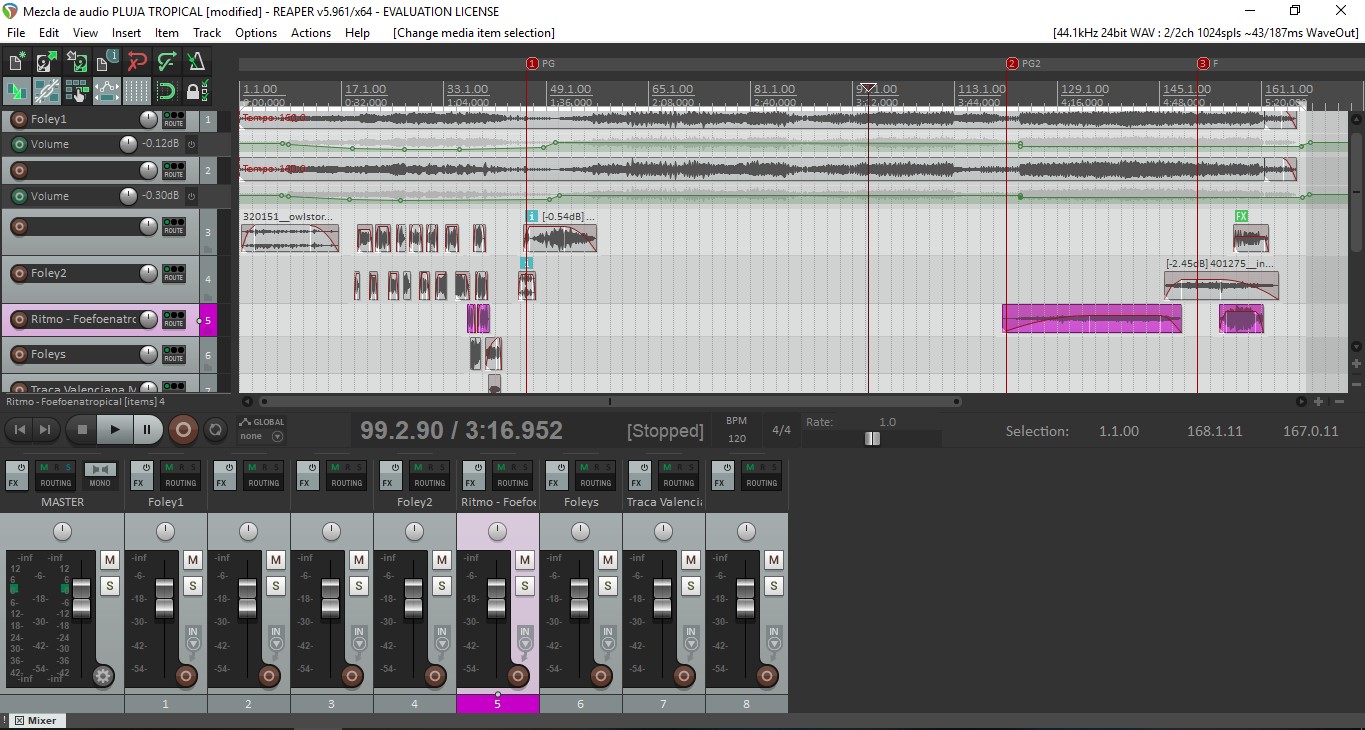Screen dimensions: 1365x730
Task: Click the PG2 marker on the timeline
Action: (x=1013, y=64)
